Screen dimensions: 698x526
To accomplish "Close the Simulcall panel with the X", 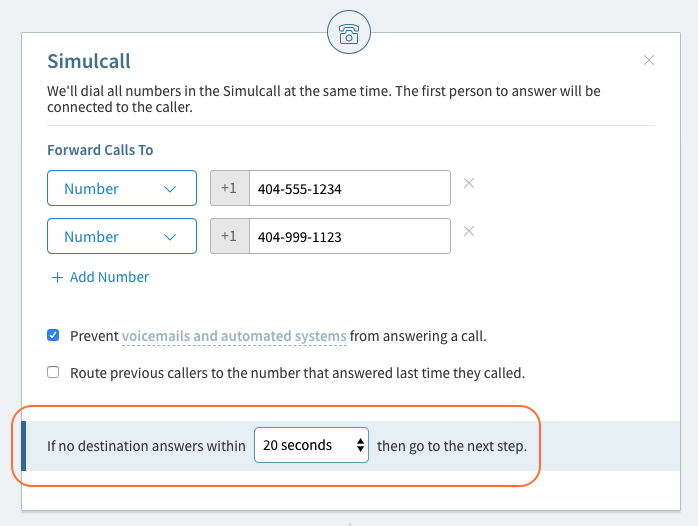I will coord(649,60).
